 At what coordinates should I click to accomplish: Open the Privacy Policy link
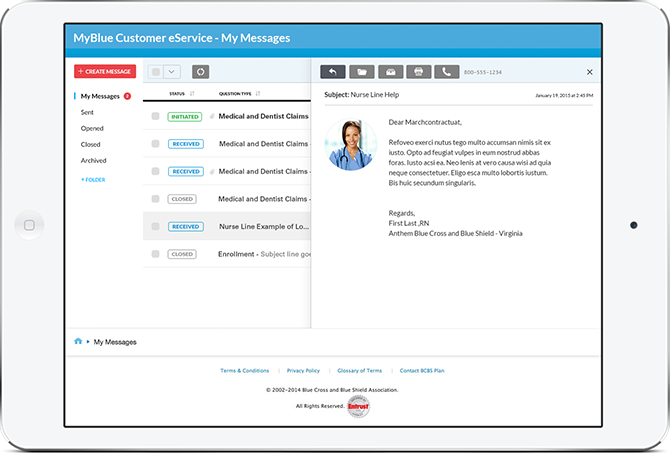[303, 371]
